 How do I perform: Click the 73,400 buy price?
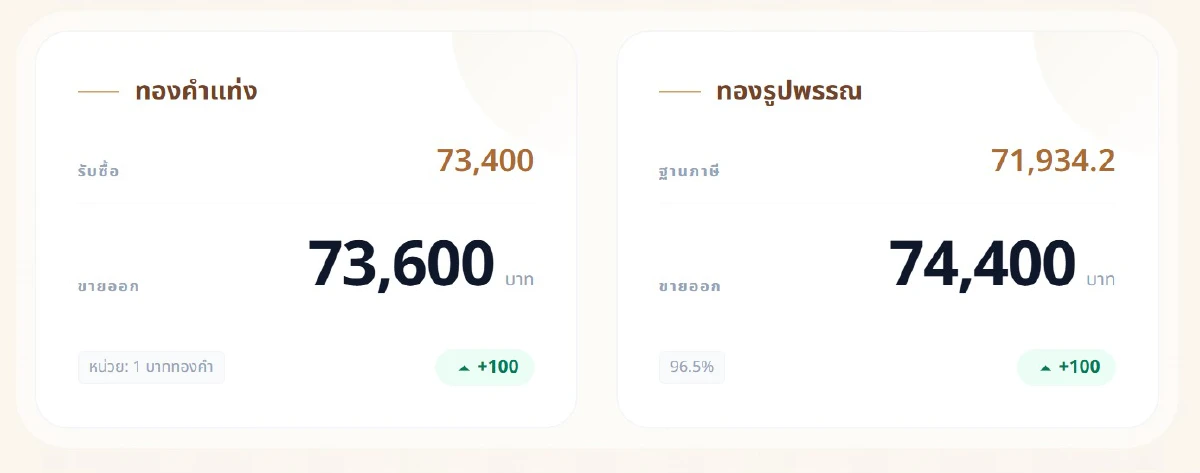[485, 160]
